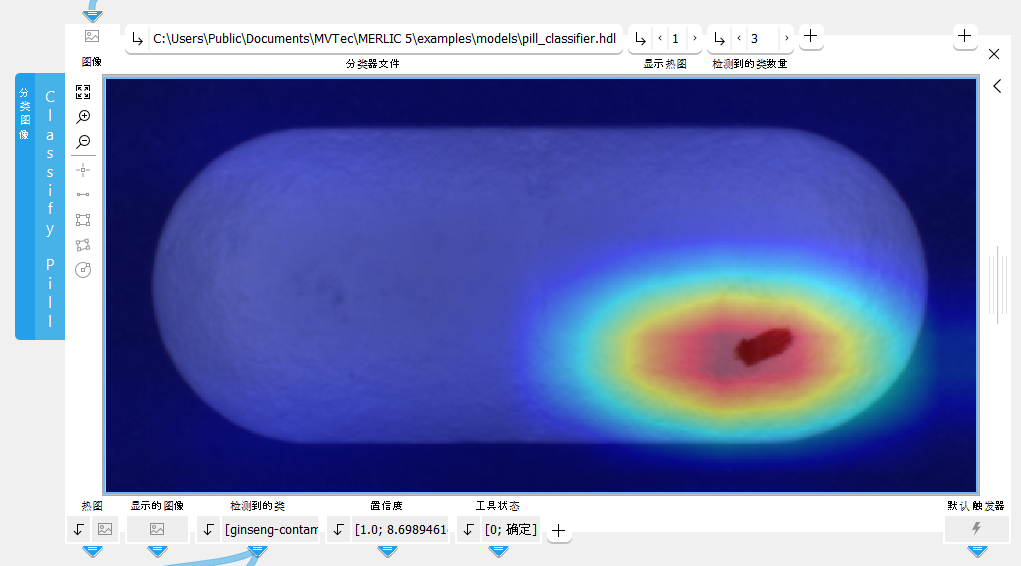Click the plus button next to 工具状态
Image resolution: width=1021 pixels, height=566 pixels.
[x=559, y=530]
